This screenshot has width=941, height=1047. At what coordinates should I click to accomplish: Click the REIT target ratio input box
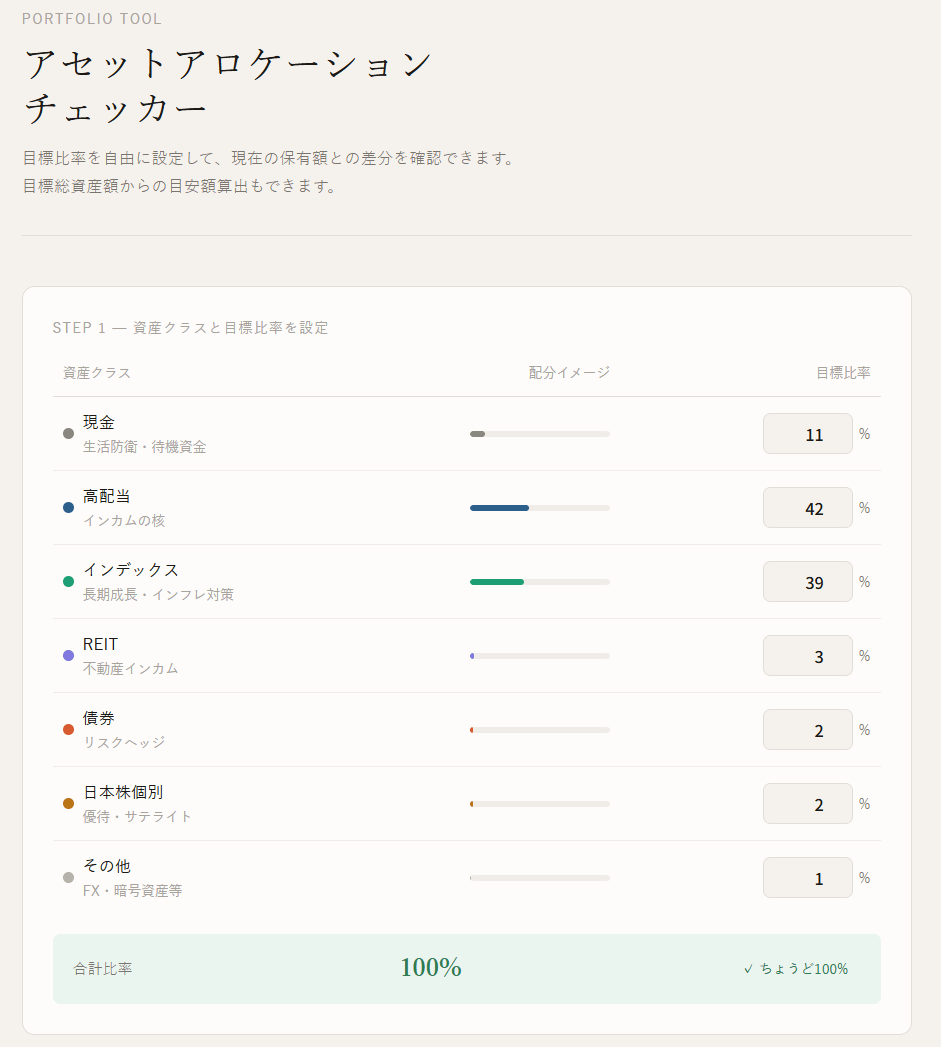coord(807,656)
